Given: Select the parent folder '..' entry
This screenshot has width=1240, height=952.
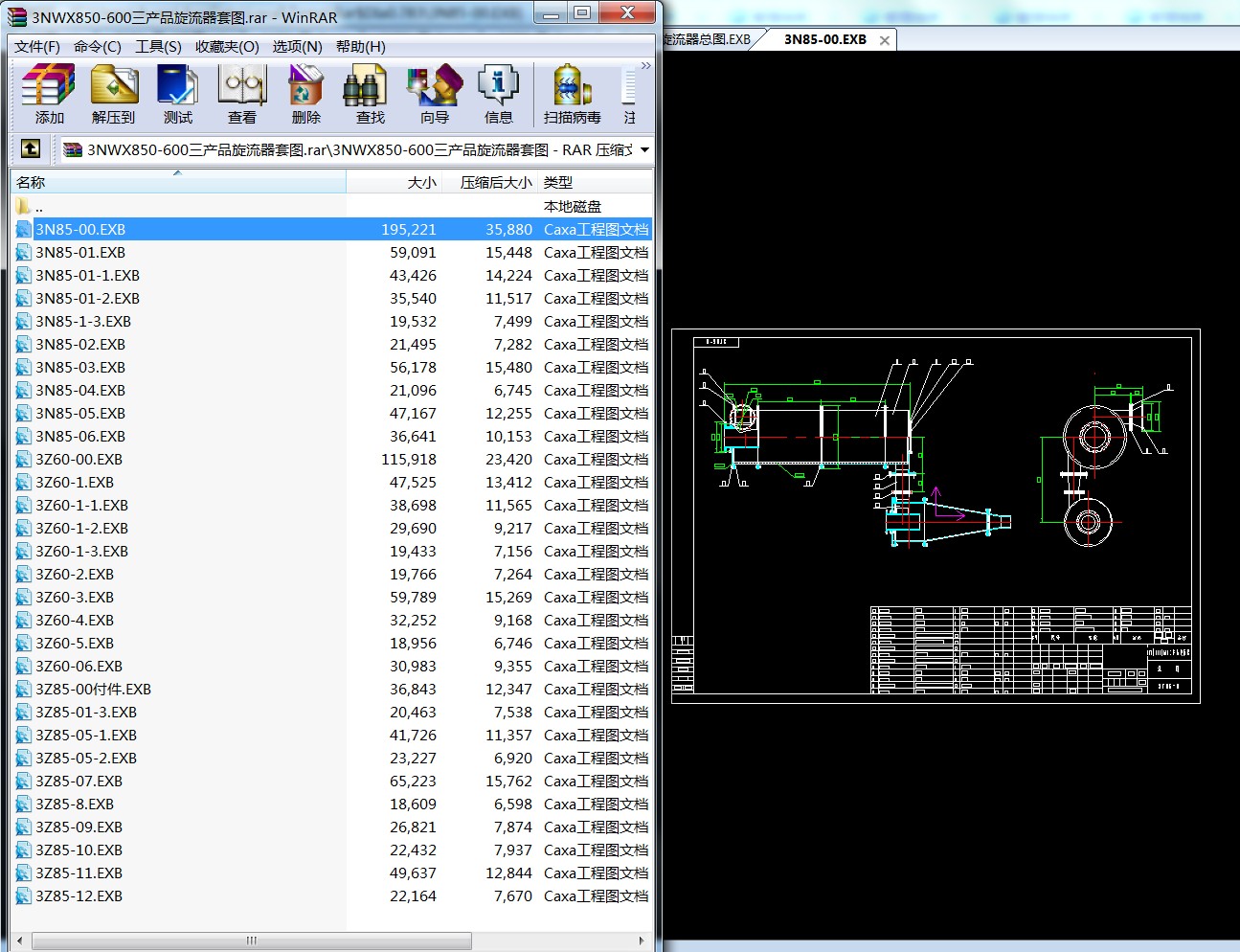Looking at the screenshot, I should 332,206.
